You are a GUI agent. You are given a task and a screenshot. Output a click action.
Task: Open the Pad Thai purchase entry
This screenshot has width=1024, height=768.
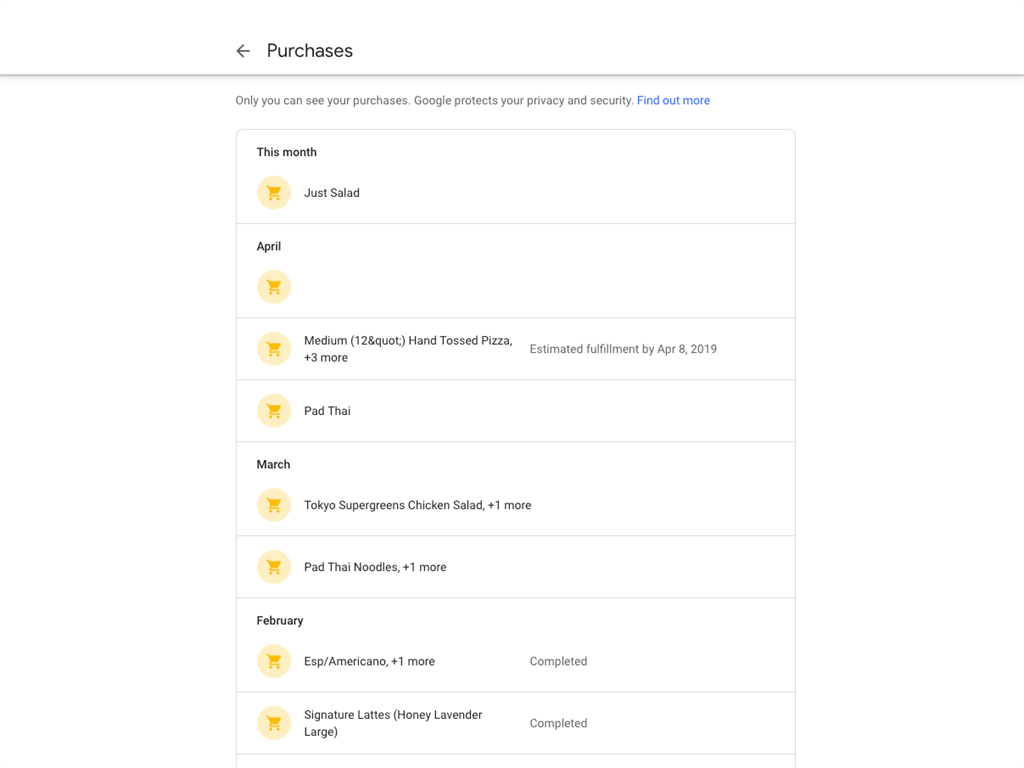click(327, 411)
